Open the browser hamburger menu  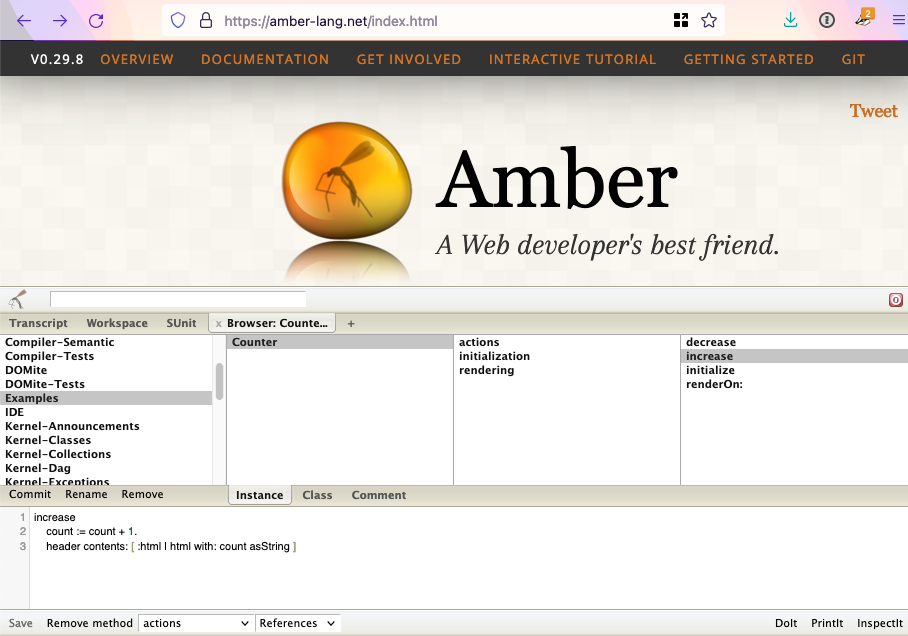[x=899, y=21]
